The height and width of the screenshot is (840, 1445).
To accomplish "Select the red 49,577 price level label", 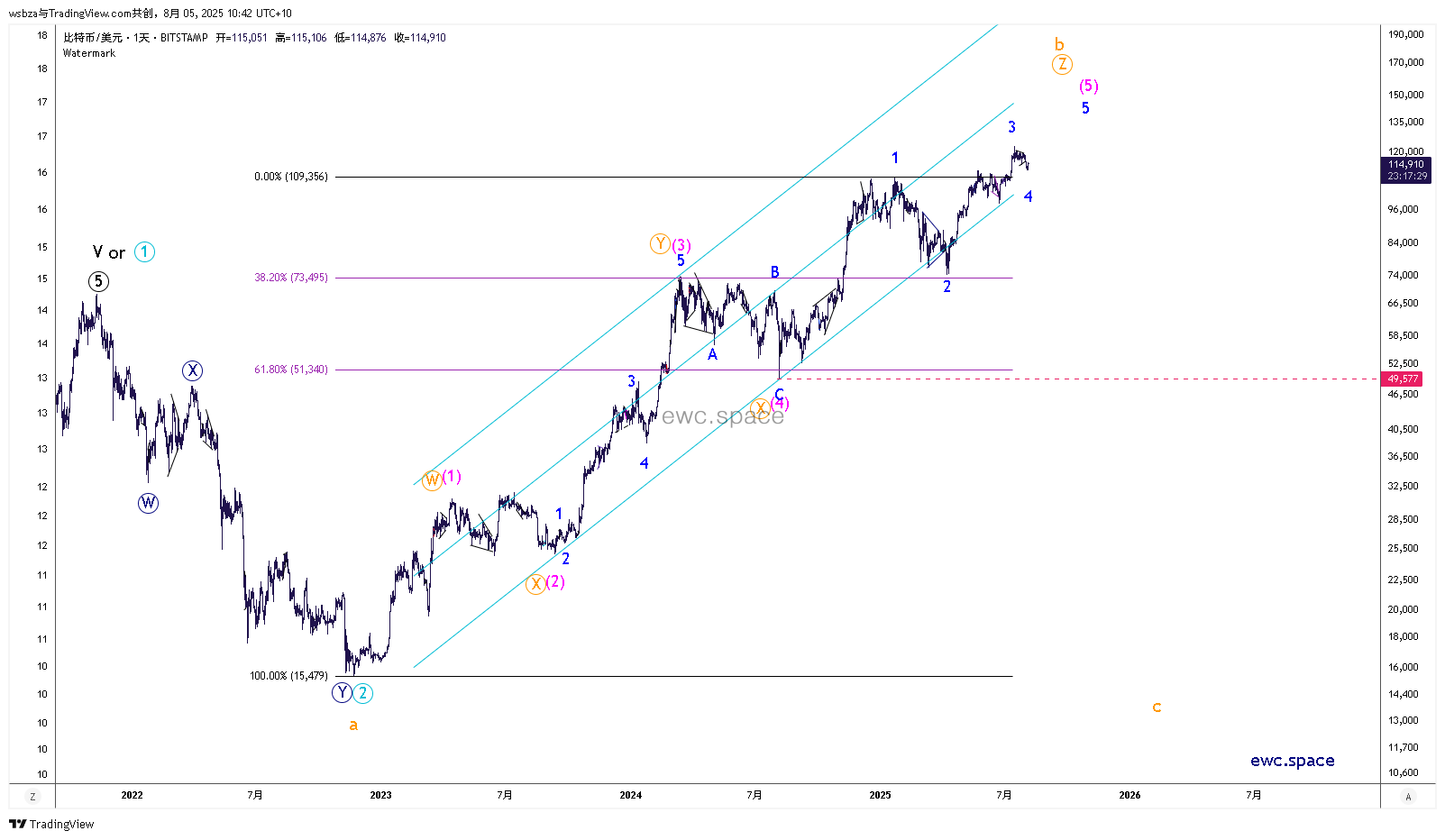I will [x=1403, y=379].
